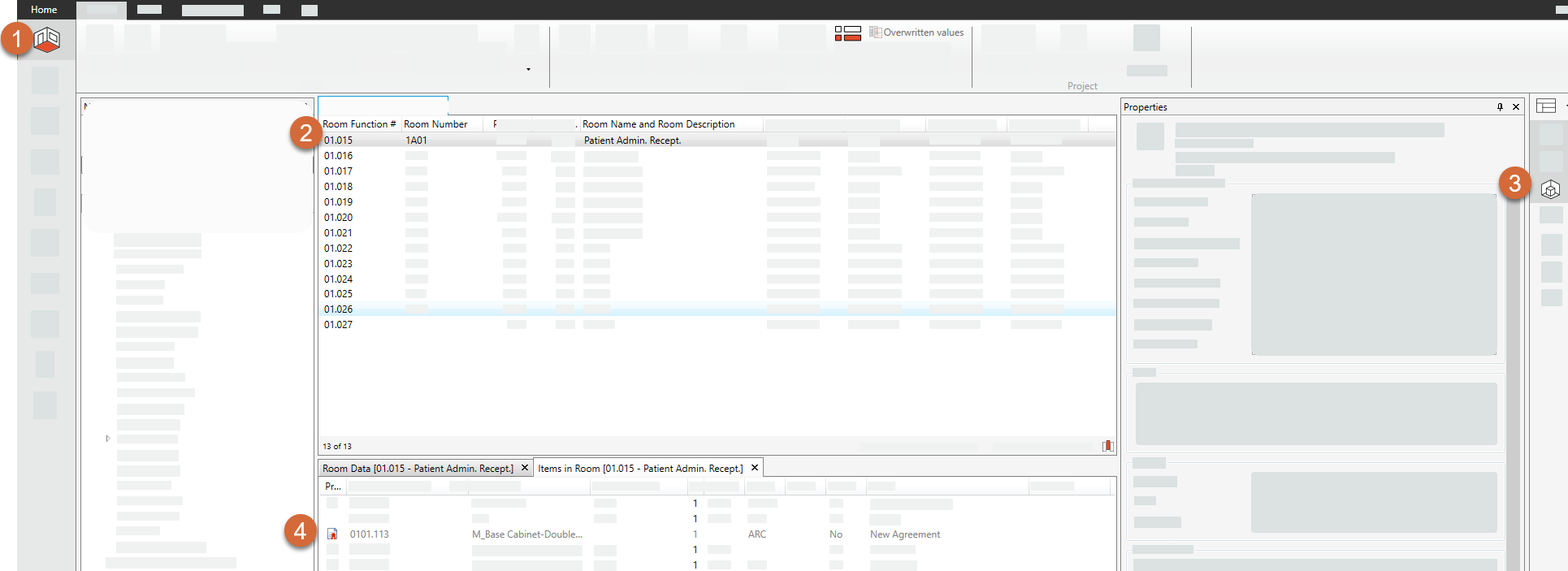This screenshot has height=571, width=1568.
Task: Expand the tree node in the left panel
Action: [x=108, y=439]
